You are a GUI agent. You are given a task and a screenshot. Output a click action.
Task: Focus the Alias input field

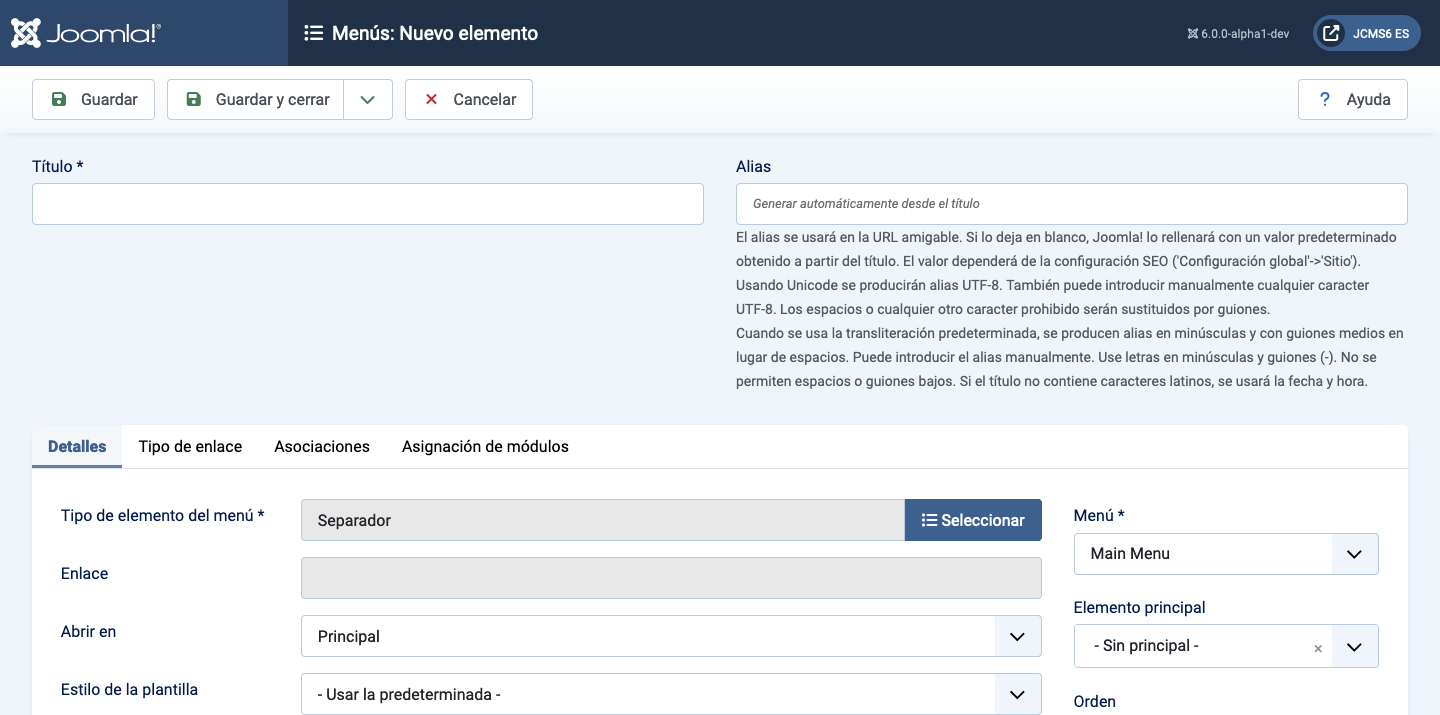[x=1072, y=204]
